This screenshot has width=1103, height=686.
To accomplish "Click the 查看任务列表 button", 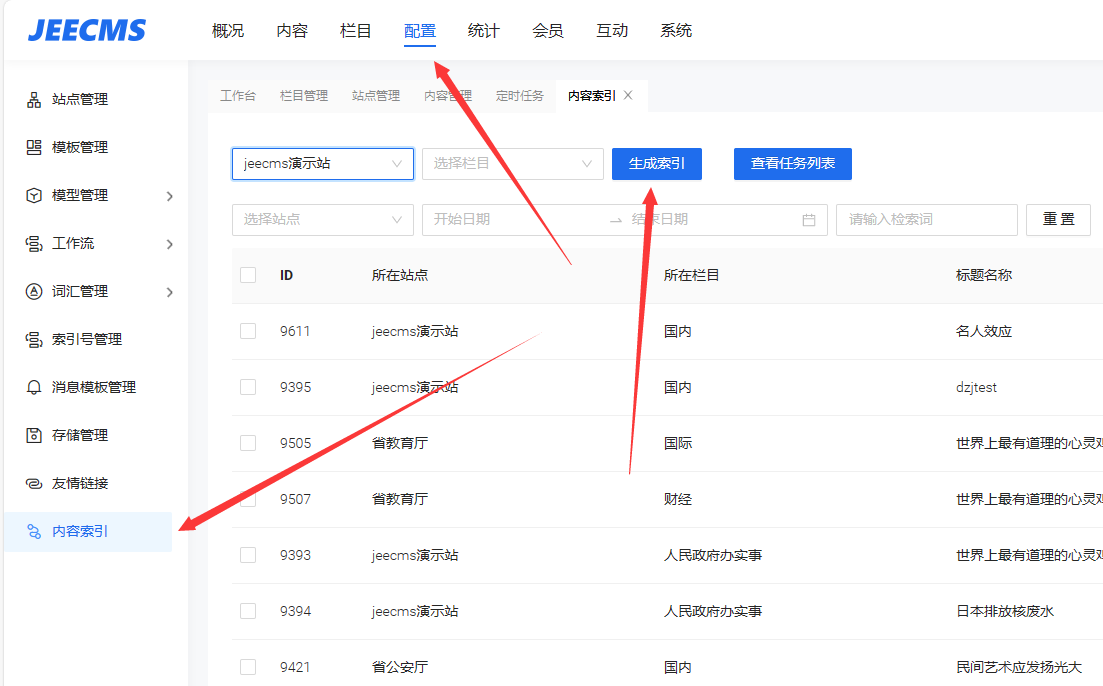I will pyautogui.click(x=792, y=164).
